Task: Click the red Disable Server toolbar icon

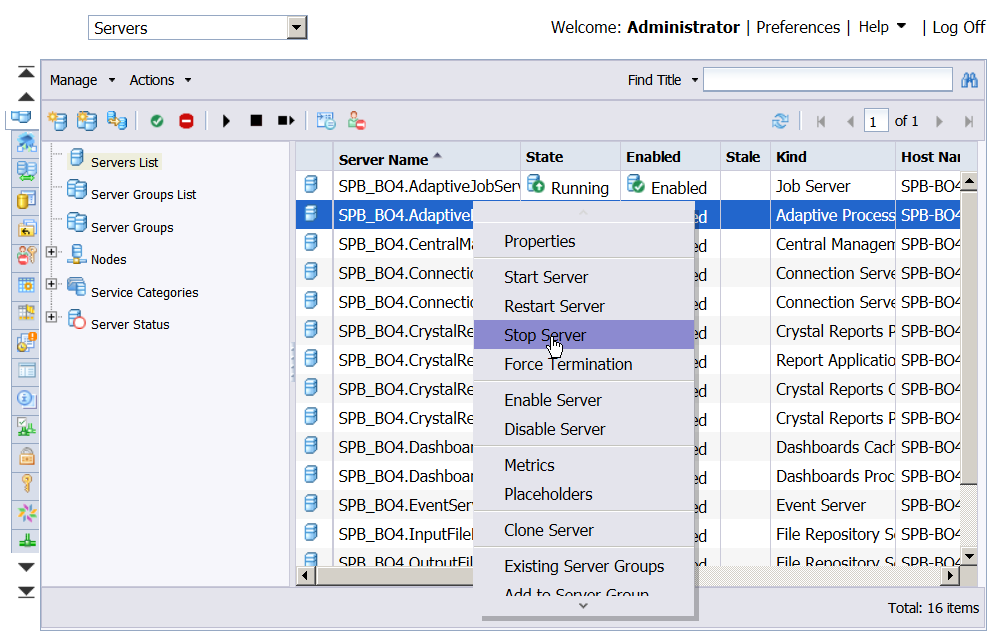Action: coord(186,121)
